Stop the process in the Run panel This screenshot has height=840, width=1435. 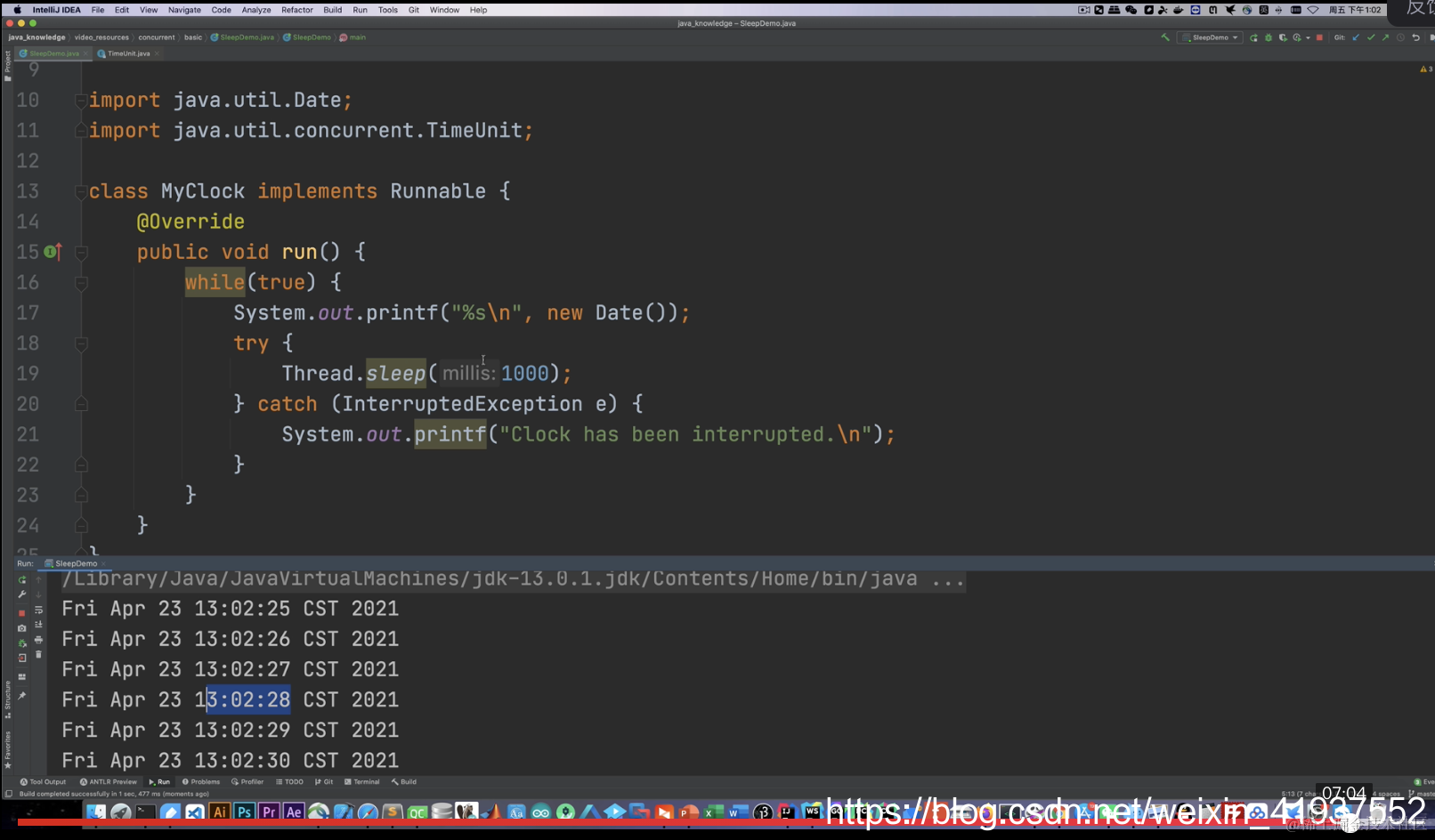pyautogui.click(x=22, y=613)
